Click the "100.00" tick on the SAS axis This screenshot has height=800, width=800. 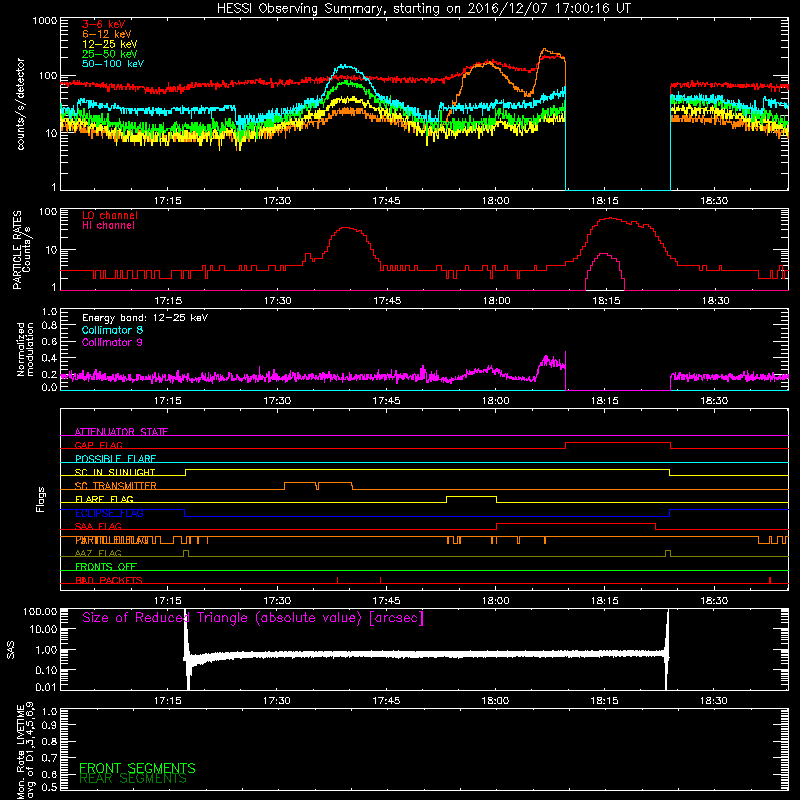pyautogui.click(x=40, y=611)
